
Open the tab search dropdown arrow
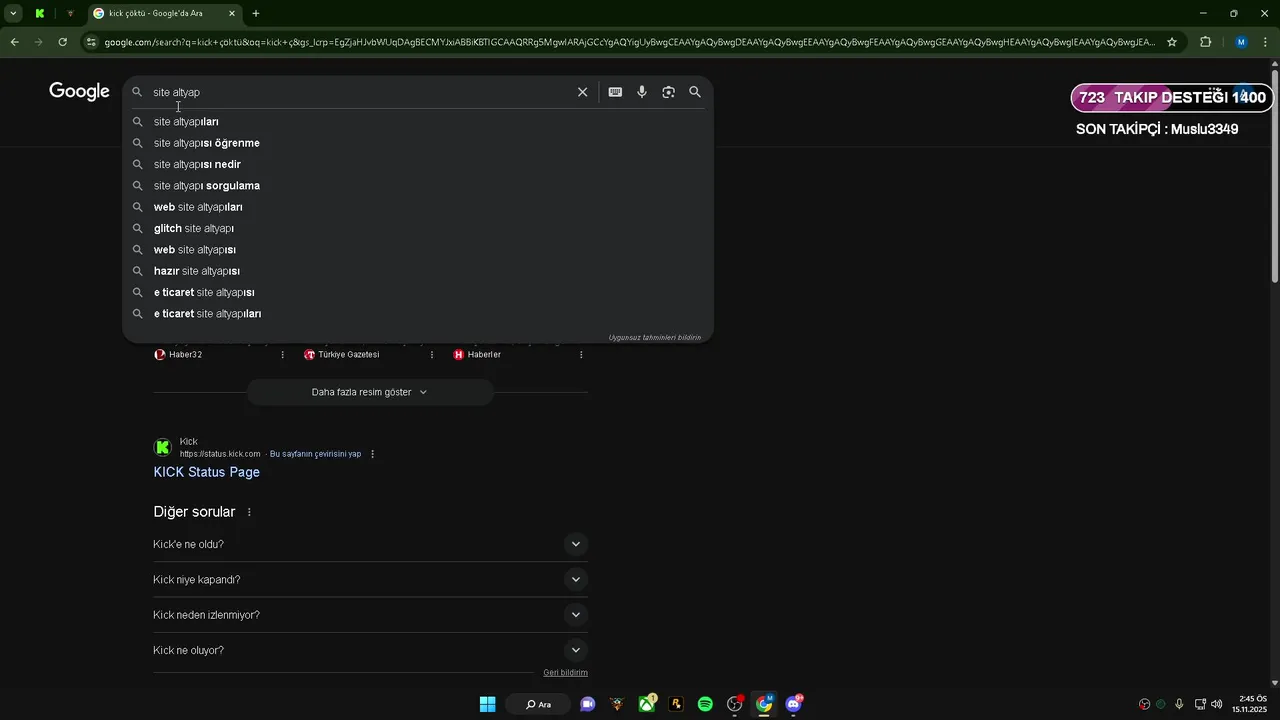click(14, 13)
